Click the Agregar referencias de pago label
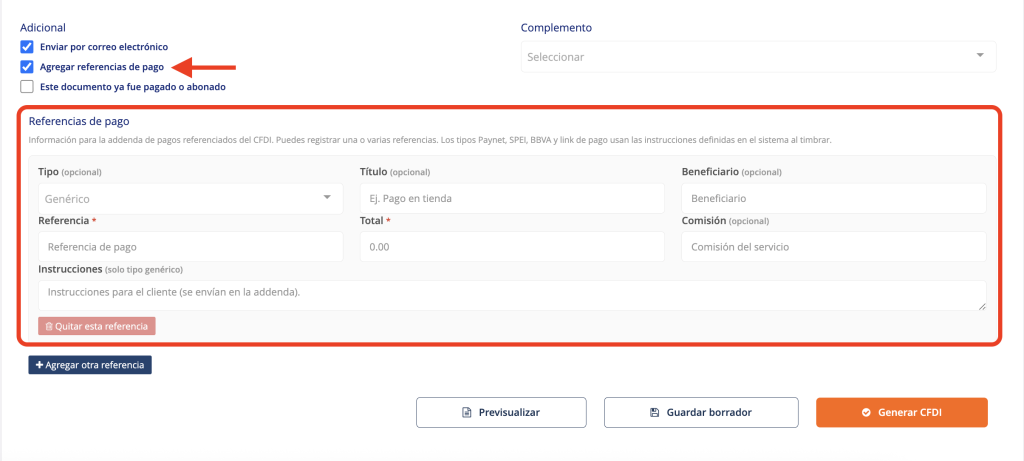Image resolution: width=1024 pixels, height=461 pixels. 102,67
